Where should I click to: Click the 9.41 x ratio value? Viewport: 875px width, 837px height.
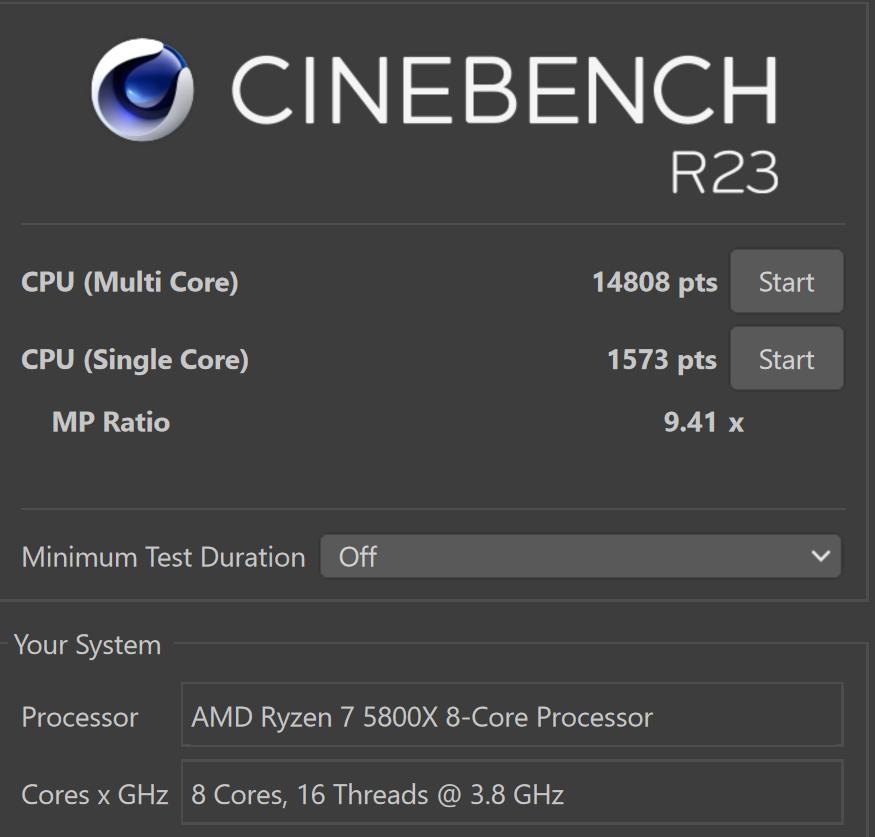tap(704, 422)
